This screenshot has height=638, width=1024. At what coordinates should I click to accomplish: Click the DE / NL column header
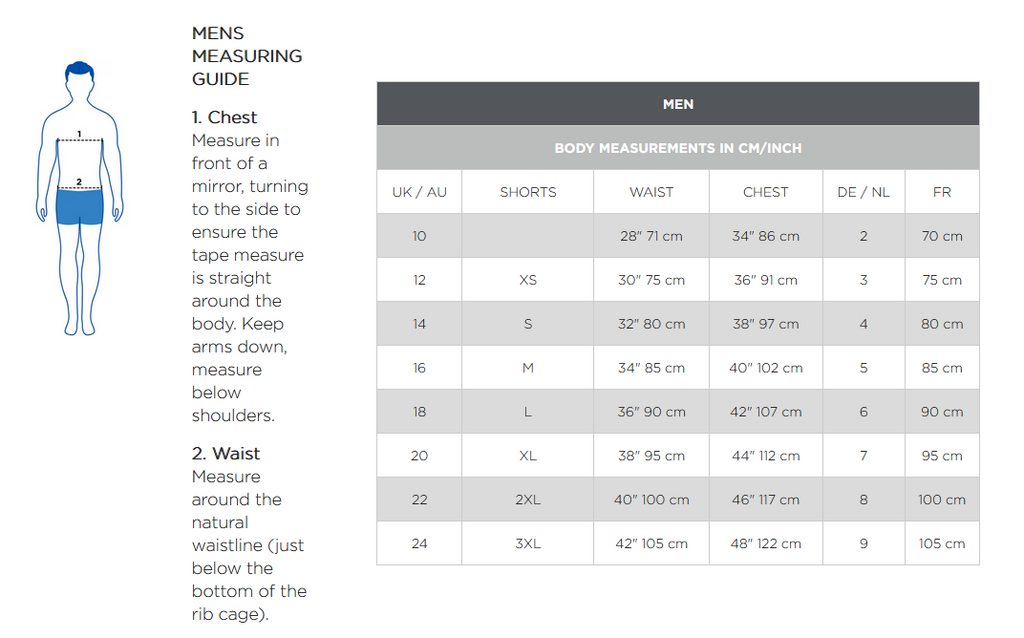(863, 192)
